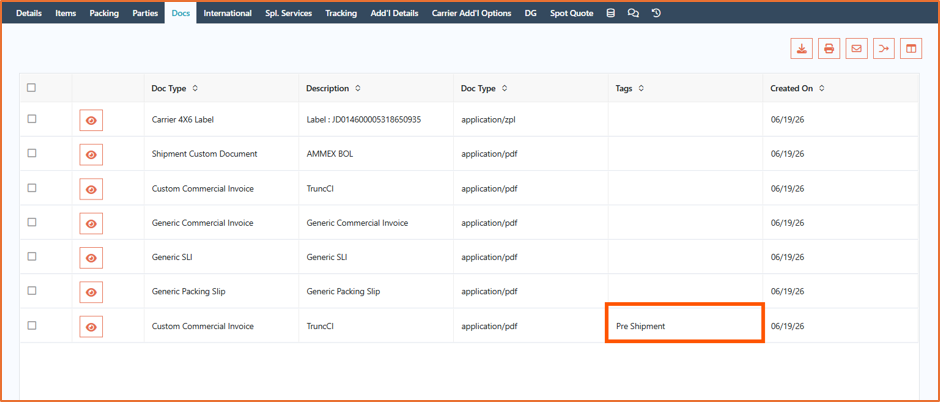Select the Docs tab
Screen dimensions: 940x402
pos(180,13)
